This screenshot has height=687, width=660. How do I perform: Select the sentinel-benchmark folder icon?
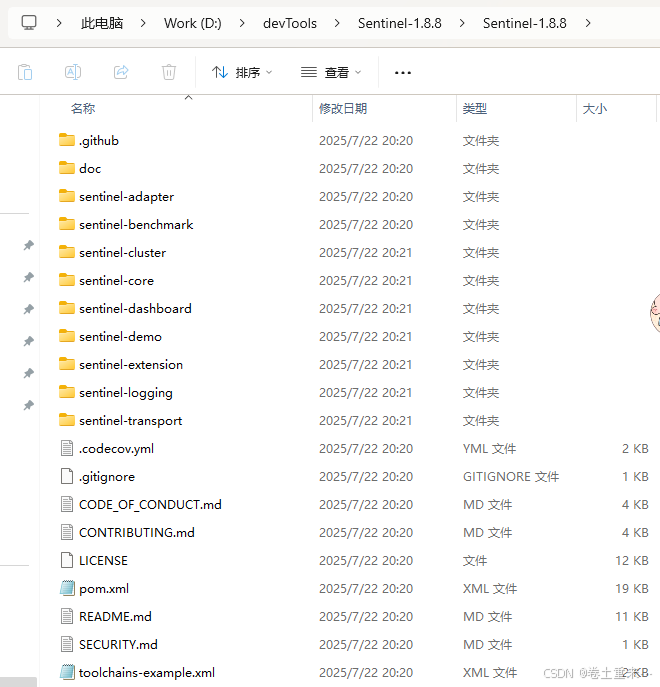(67, 224)
